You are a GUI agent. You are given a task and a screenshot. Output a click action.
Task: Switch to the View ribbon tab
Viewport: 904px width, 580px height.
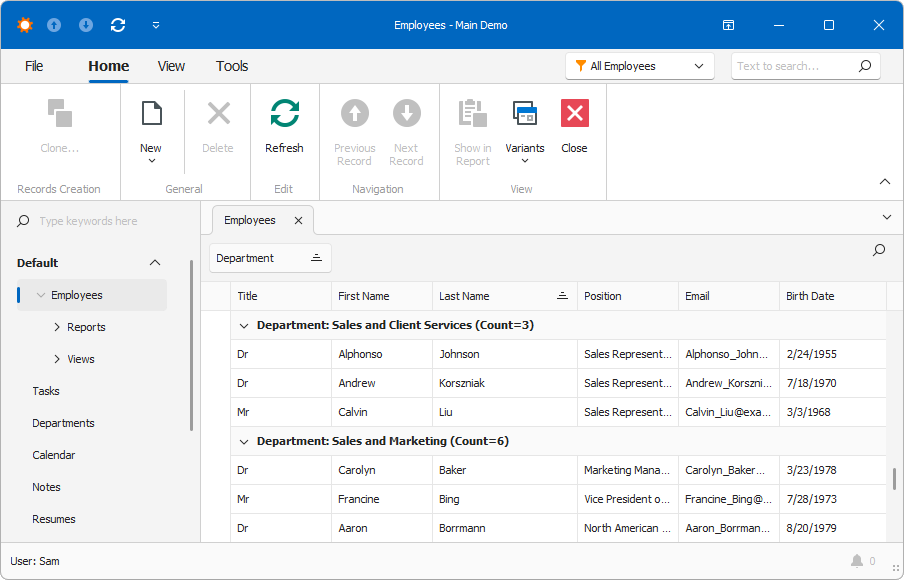tap(171, 65)
